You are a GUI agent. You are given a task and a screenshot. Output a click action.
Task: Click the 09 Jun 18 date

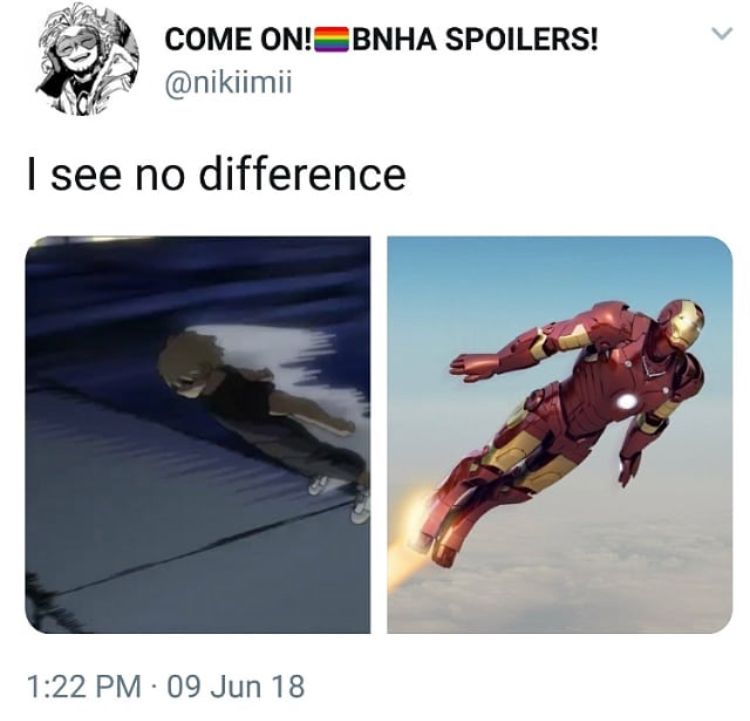[236, 687]
